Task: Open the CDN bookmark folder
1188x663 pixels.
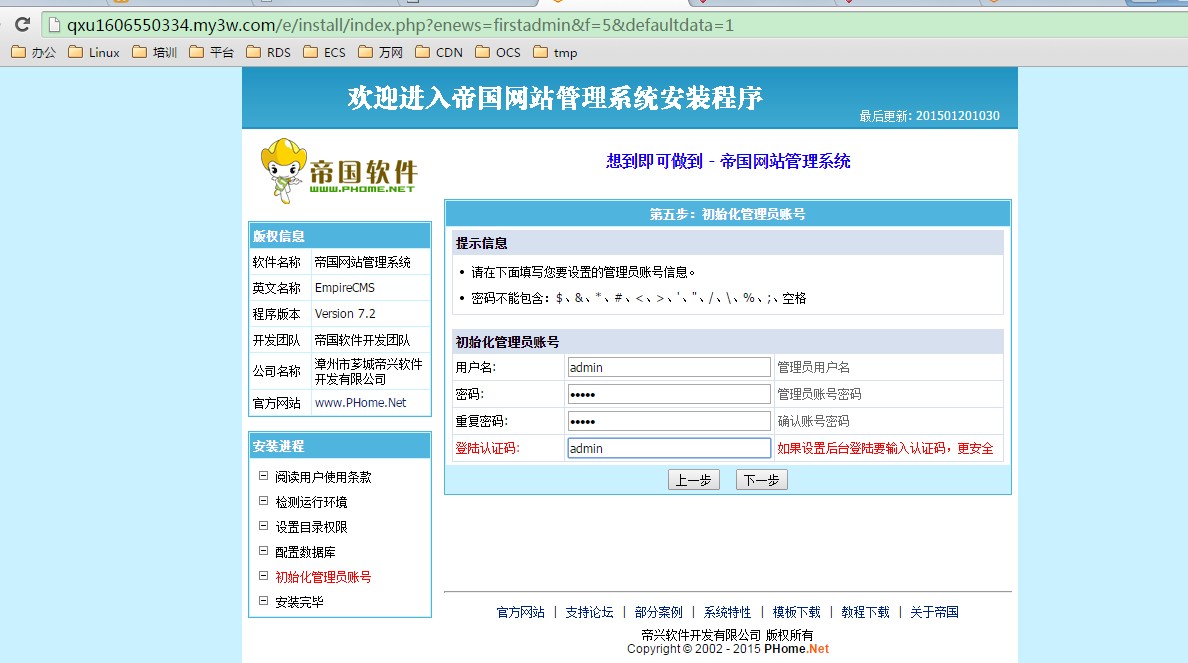Action: coord(438,52)
